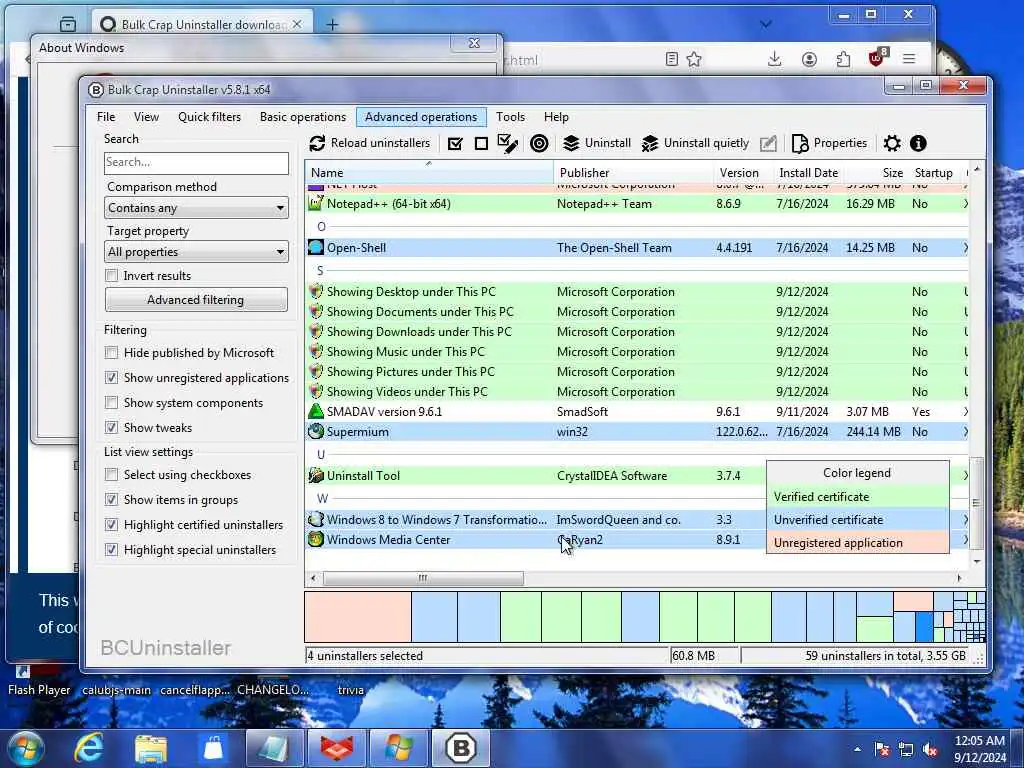Screen dimensions: 1024x768
Task: Open the Help menu
Action: pos(556,117)
